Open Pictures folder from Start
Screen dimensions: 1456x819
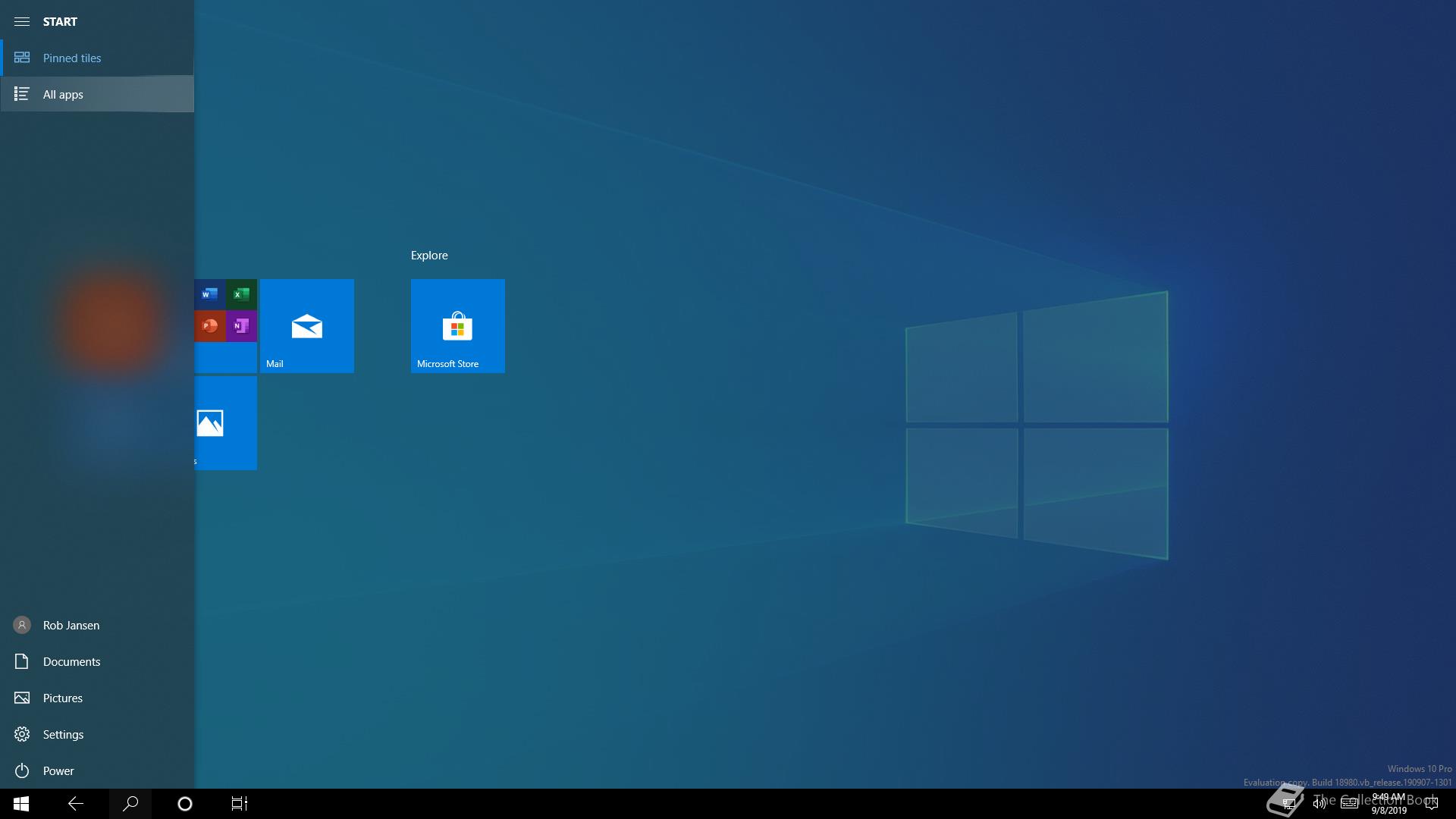pos(62,698)
